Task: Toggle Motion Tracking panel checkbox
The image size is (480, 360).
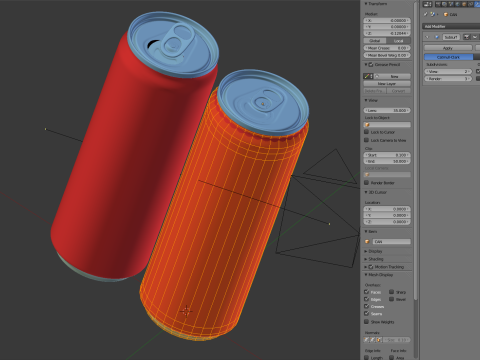Action: tap(371, 267)
